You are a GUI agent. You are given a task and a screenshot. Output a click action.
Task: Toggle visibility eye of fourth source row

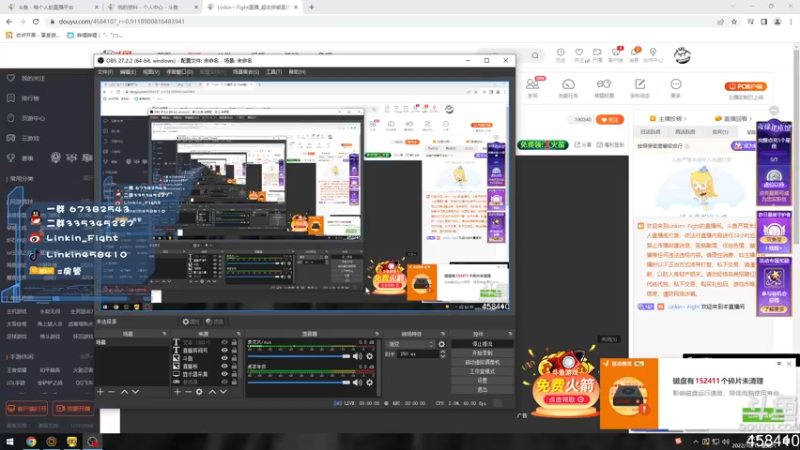click(x=224, y=366)
